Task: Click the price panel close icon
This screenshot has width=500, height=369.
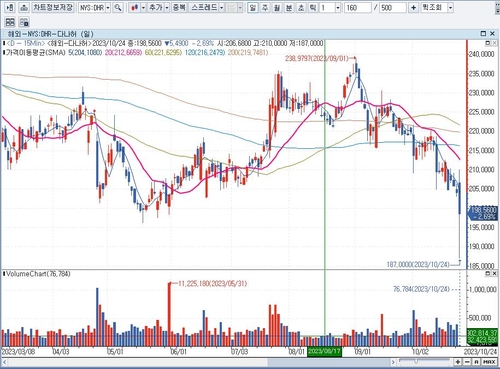Action: pyautogui.click(x=494, y=43)
